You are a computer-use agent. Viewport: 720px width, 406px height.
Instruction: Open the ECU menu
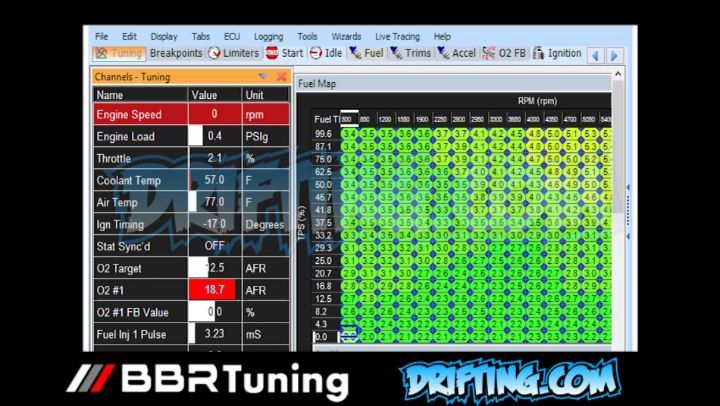(x=231, y=36)
